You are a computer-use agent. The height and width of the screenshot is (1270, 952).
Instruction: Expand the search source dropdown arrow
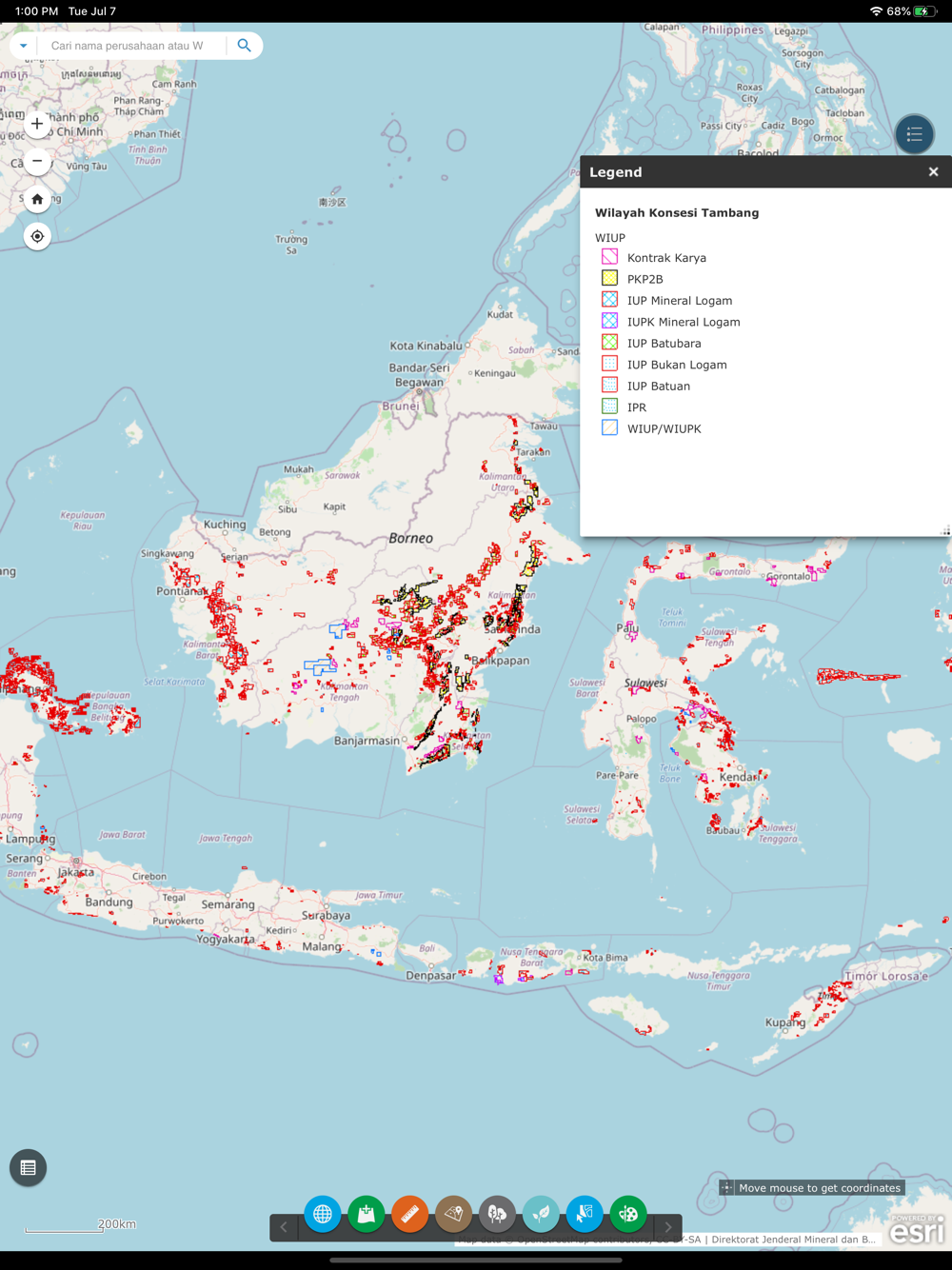click(x=24, y=46)
